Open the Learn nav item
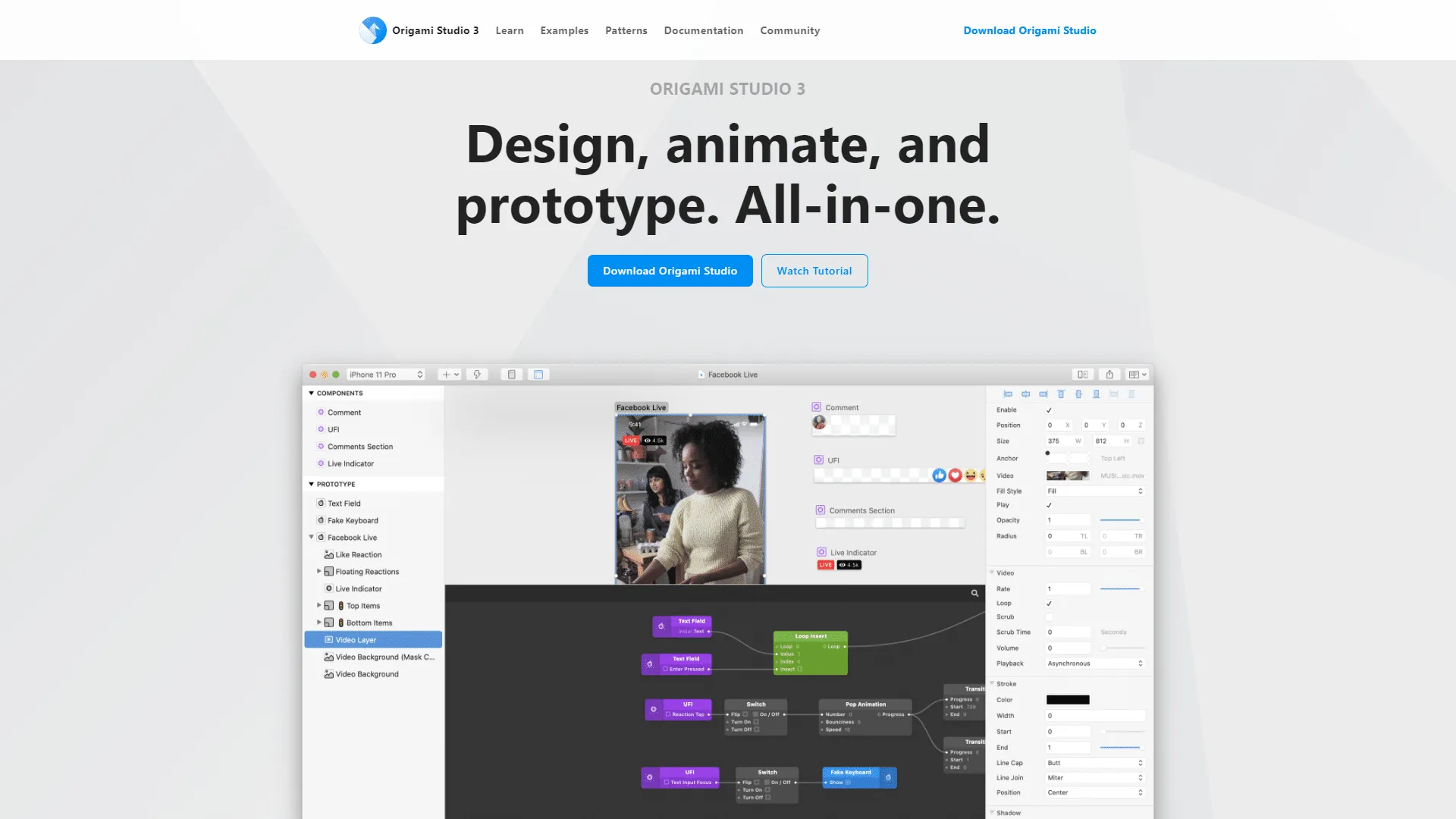 [510, 30]
